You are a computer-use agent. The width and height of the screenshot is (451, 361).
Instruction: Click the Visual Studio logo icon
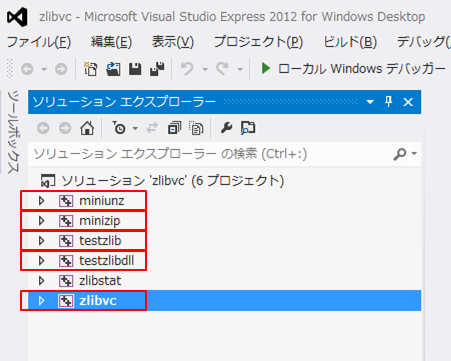point(17,17)
